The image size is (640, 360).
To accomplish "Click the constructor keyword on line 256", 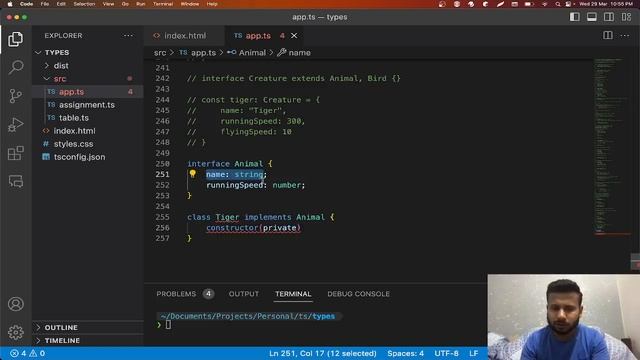I will click(232, 228).
